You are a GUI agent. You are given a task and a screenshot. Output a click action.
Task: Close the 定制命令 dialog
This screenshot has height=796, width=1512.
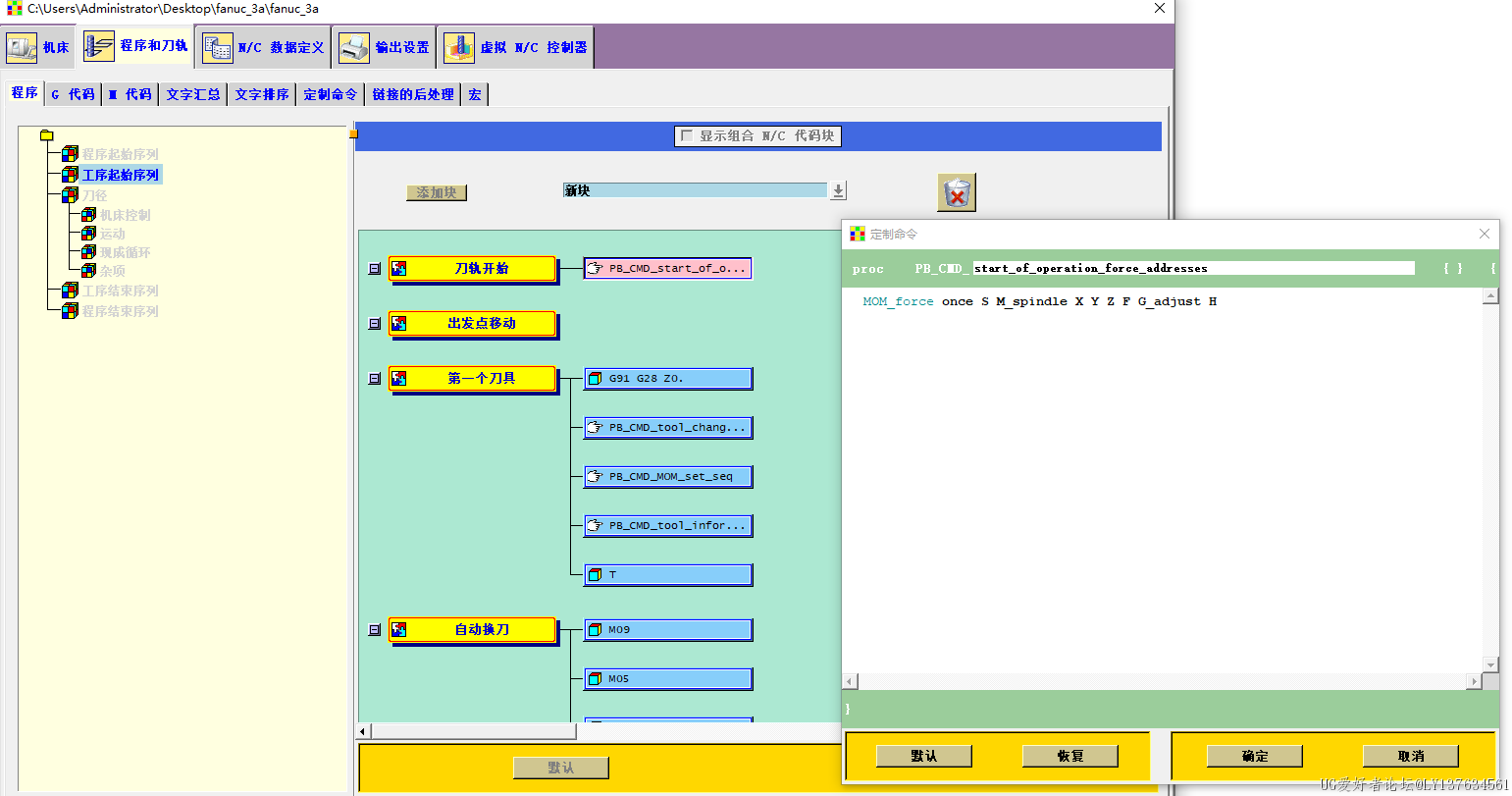[x=1484, y=234]
